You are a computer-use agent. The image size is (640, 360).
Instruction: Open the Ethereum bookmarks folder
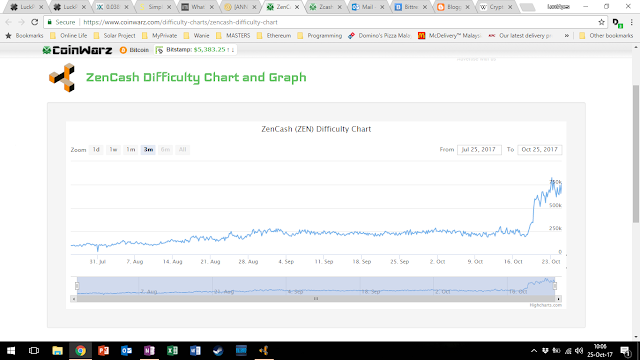click(x=273, y=36)
